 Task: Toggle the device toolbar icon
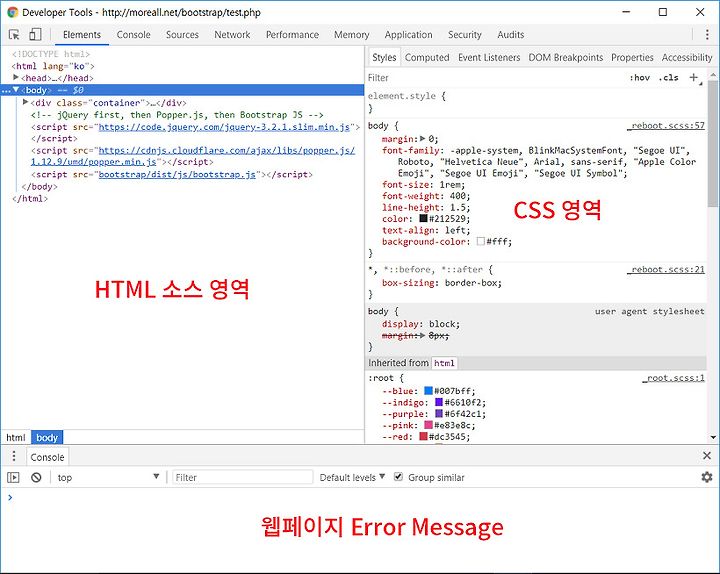tap(35, 34)
